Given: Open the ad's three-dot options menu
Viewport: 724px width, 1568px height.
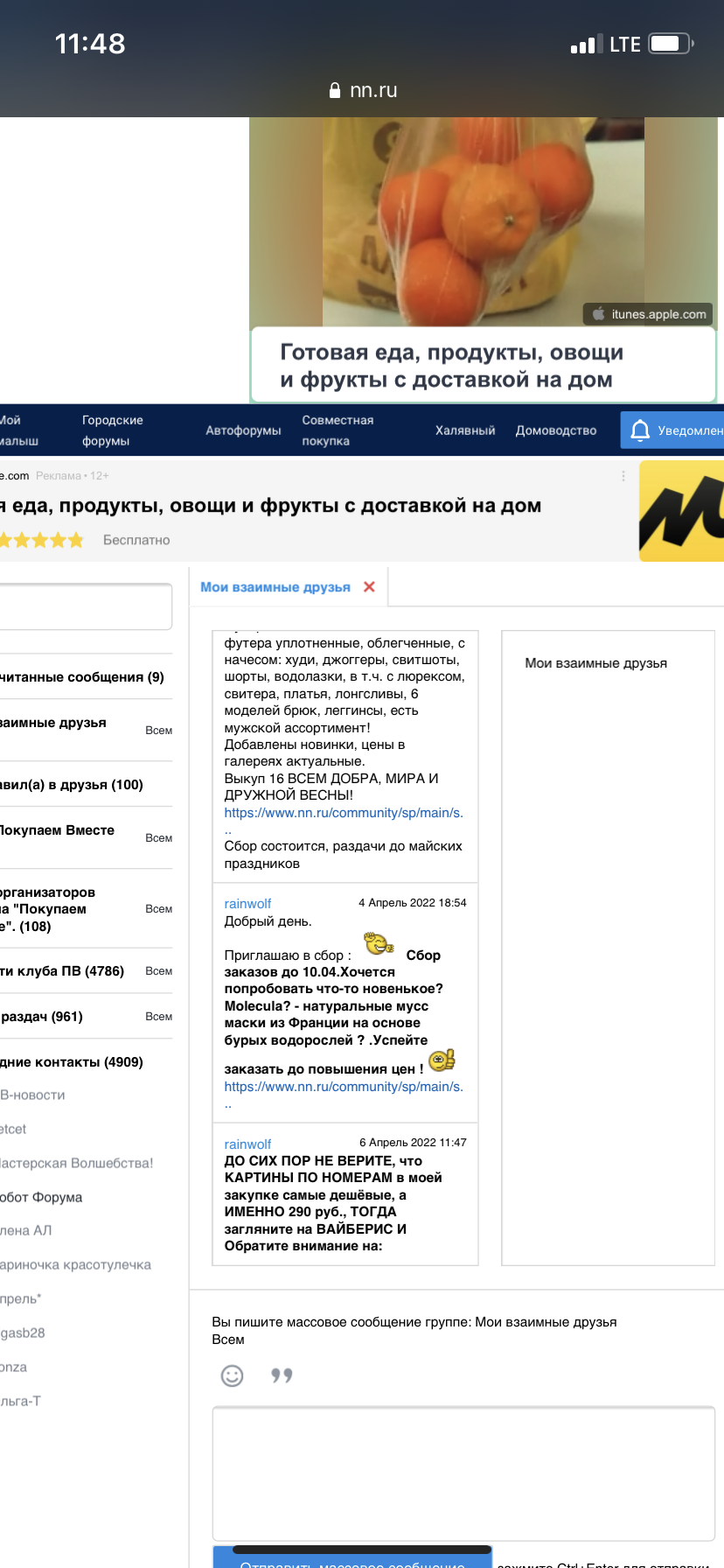Looking at the screenshot, I should pos(623,476).
